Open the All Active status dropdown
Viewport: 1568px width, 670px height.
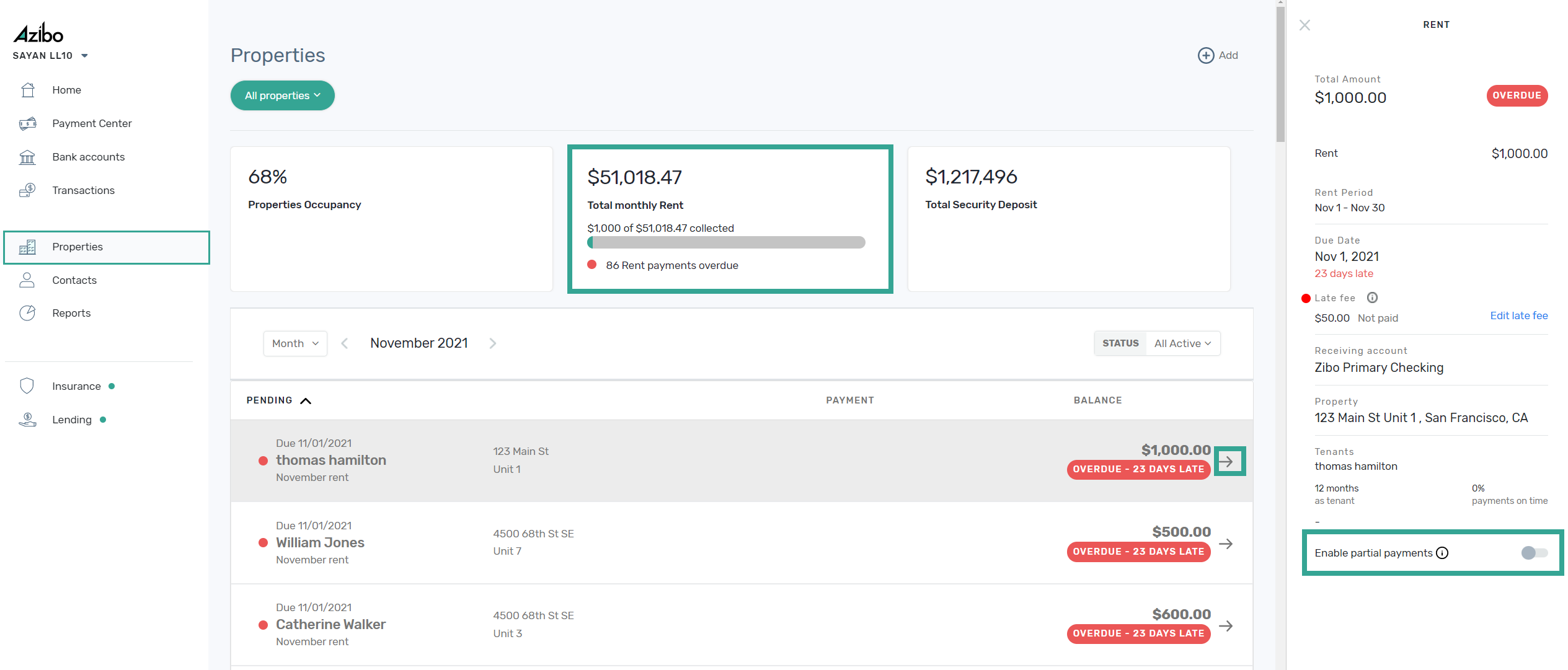tap(1183, 343)
